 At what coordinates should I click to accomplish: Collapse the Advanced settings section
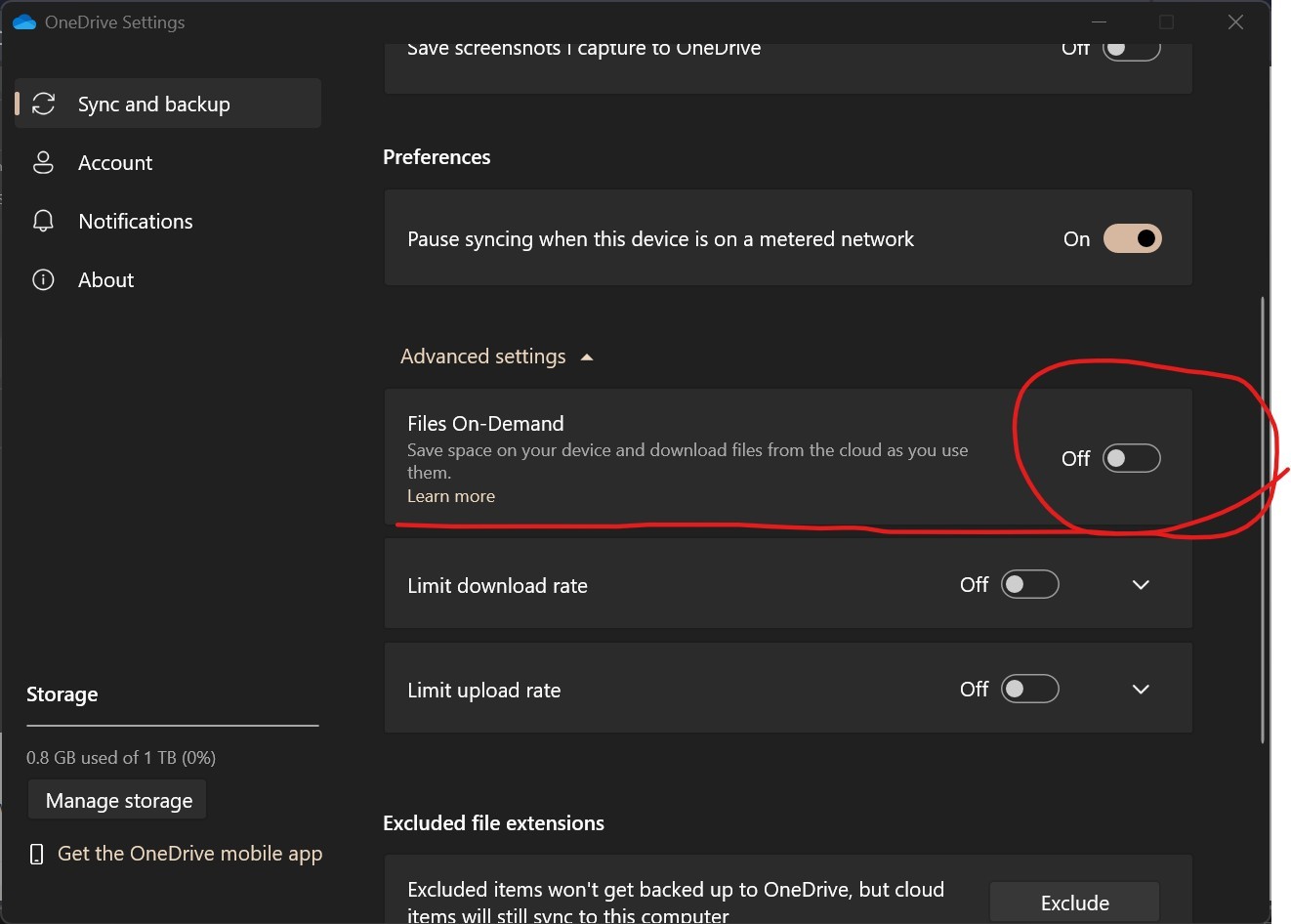click(x=496, y=357)
